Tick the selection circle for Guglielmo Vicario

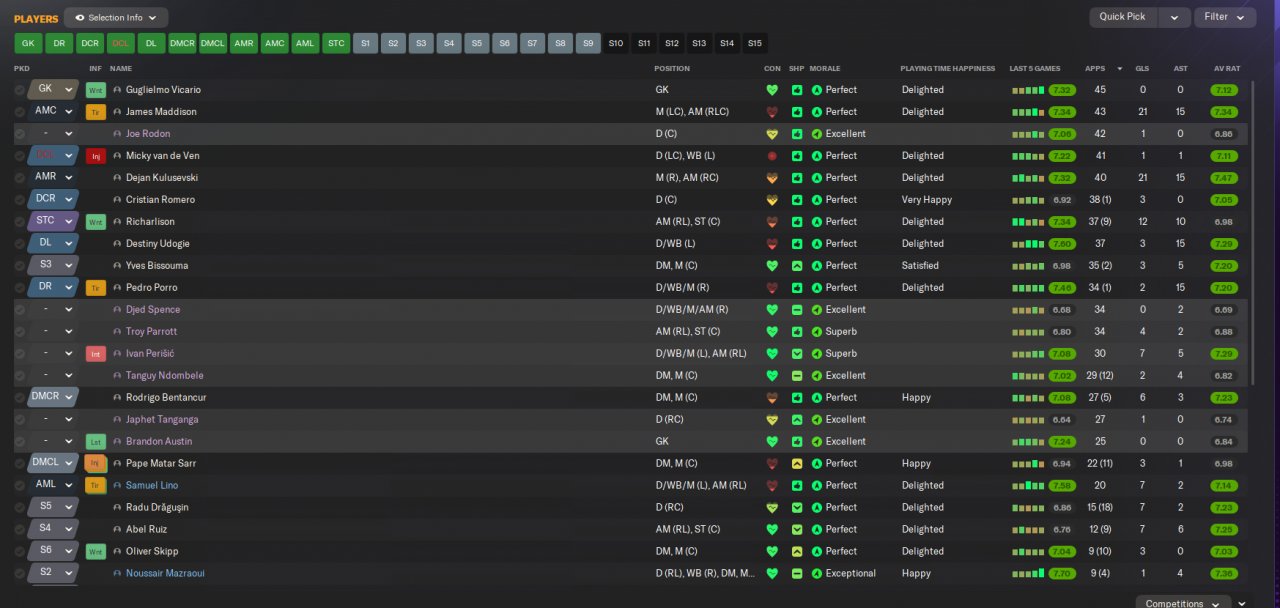tap(20, 90)
